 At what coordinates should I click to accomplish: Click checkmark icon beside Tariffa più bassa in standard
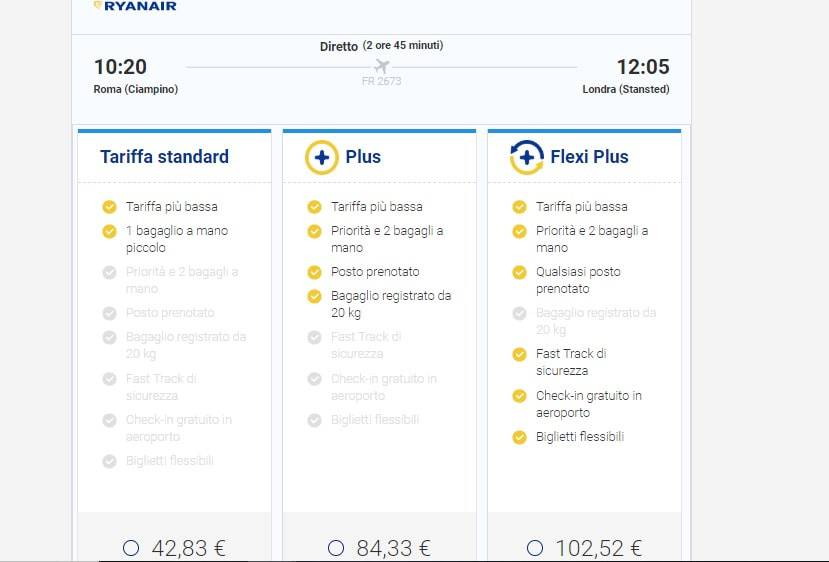(109, 207)
